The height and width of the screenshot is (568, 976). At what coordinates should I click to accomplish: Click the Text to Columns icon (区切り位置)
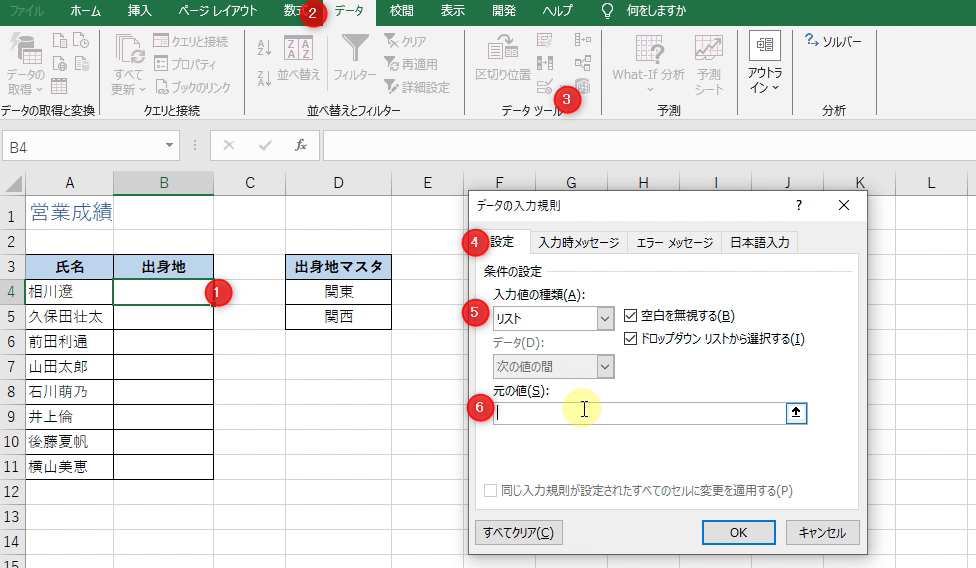(x=503, y=50)
